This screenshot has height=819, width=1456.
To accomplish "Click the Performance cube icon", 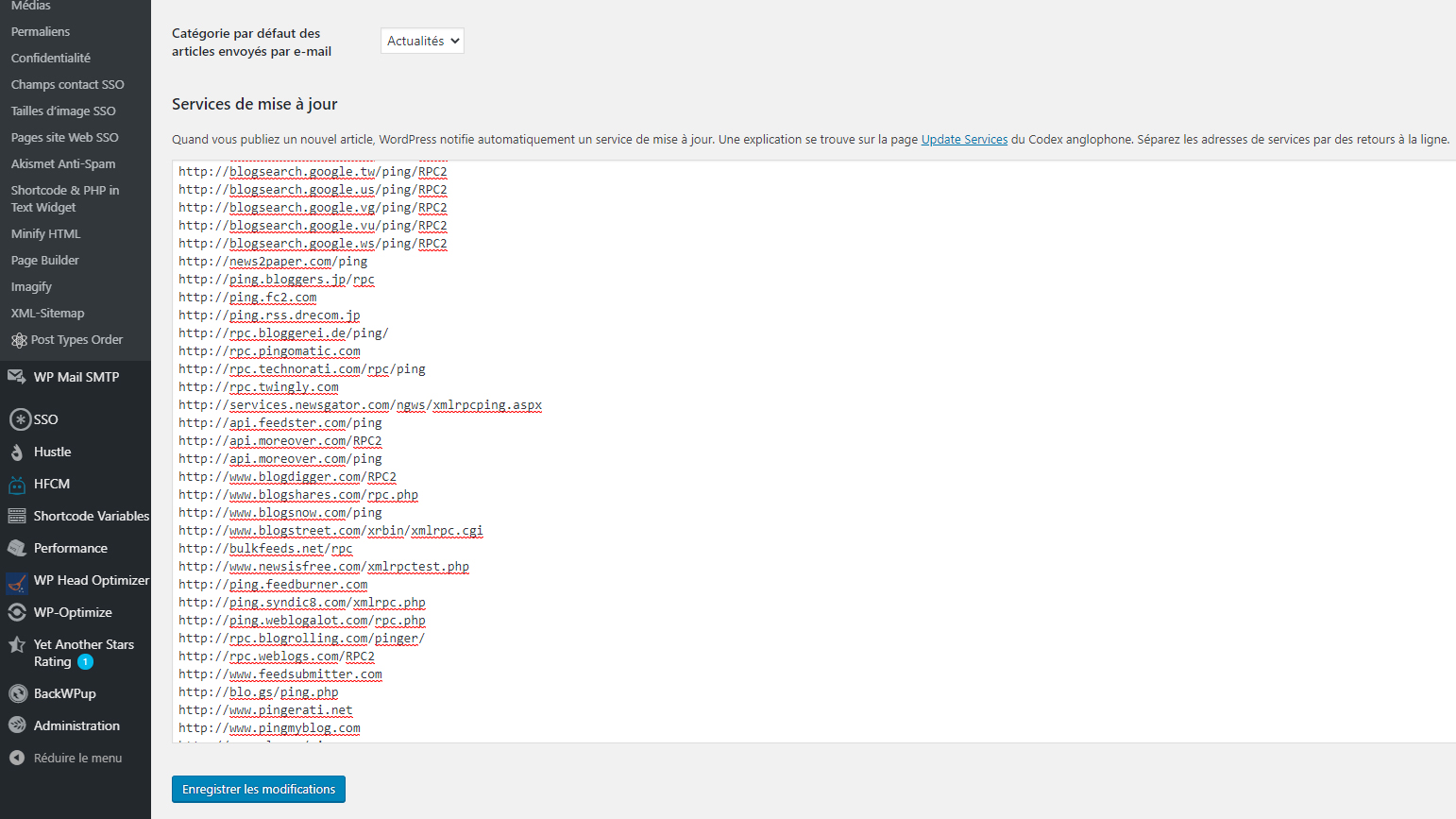I will click(17, 548).
